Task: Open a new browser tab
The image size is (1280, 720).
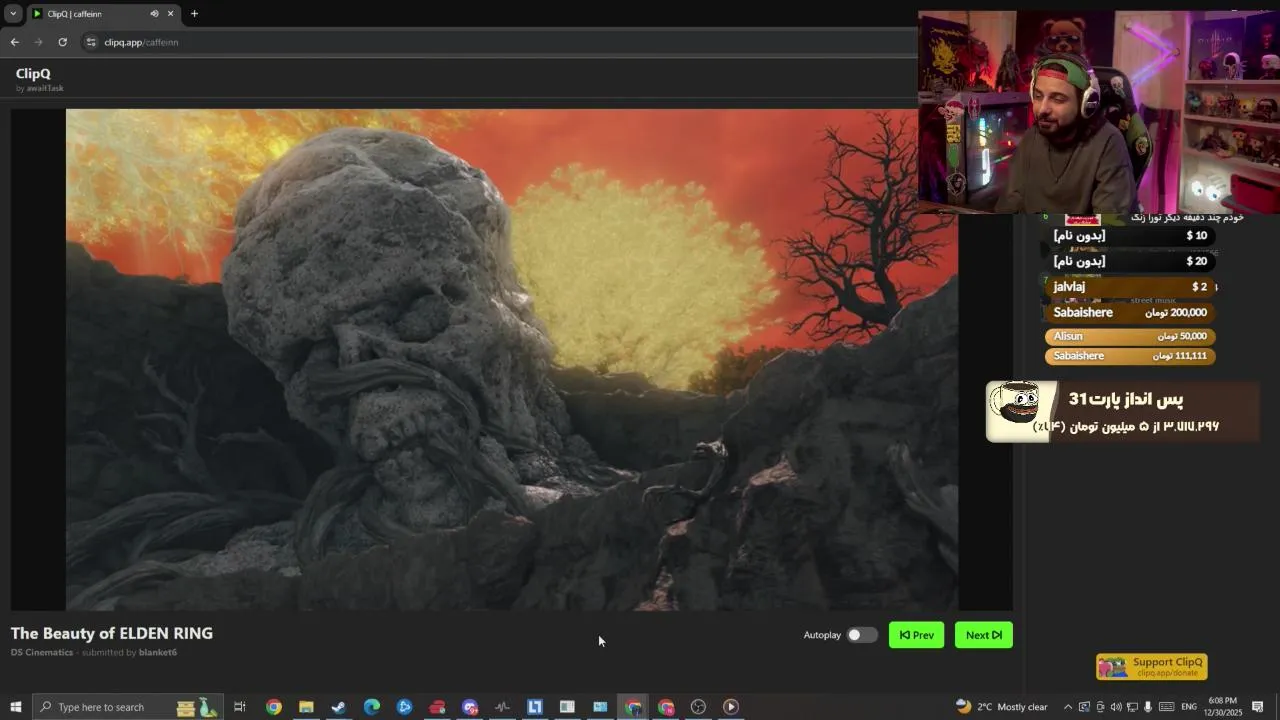Action: click(x=194, y=14)
